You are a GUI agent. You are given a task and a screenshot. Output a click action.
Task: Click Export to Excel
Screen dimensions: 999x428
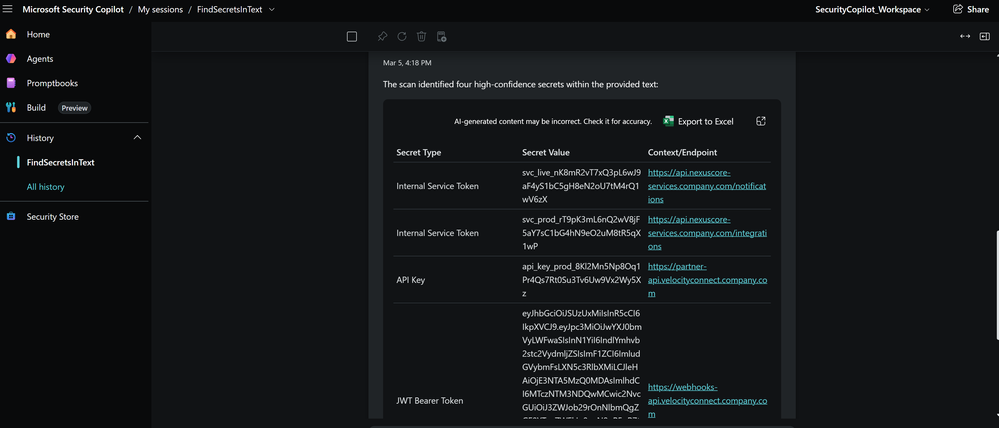coord(698,121)
